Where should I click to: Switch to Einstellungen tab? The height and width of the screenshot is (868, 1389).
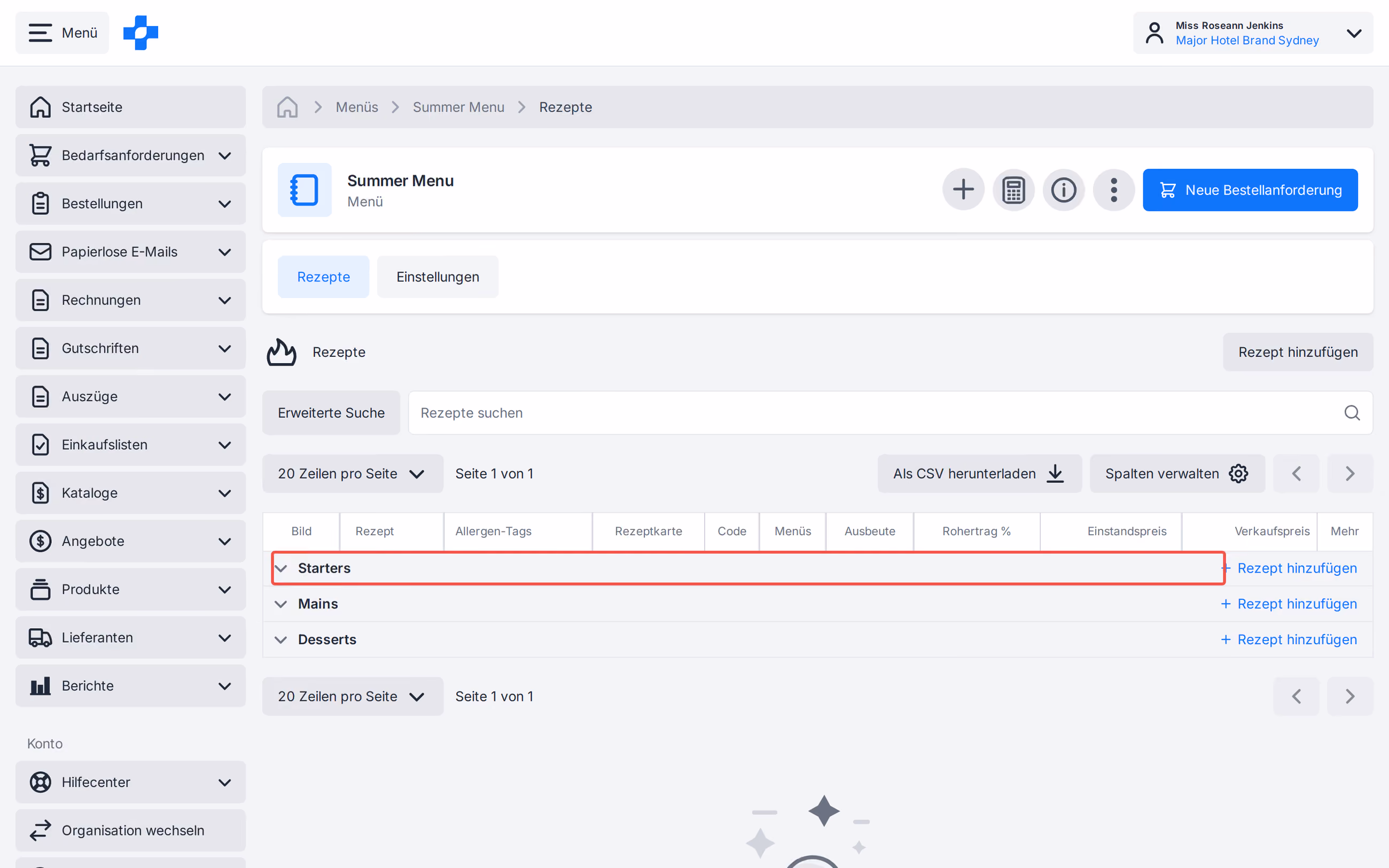point(438,277)
